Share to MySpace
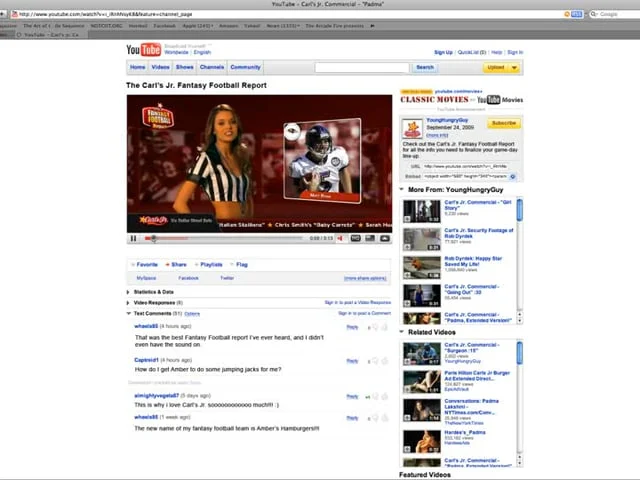 point(146,278)
